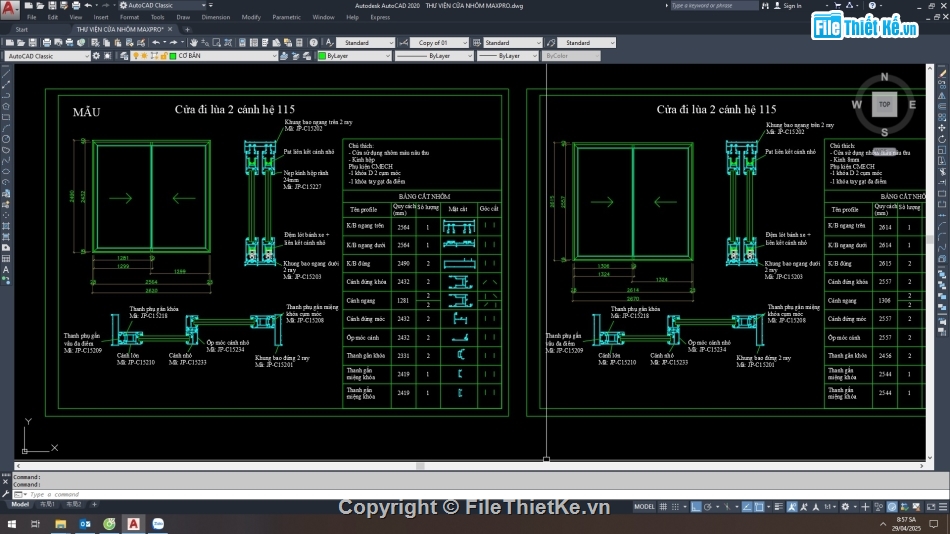This screenshot has height=534, width=950.
Task: Click the Autodesk App Store cart icon
Action: [x=838, y=5]
